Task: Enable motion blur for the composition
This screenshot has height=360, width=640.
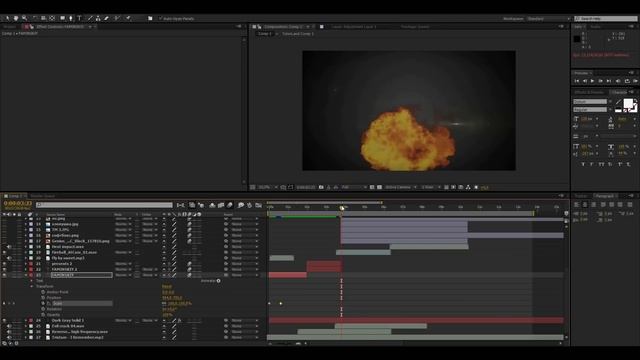Action: click(x=230, y=205)
